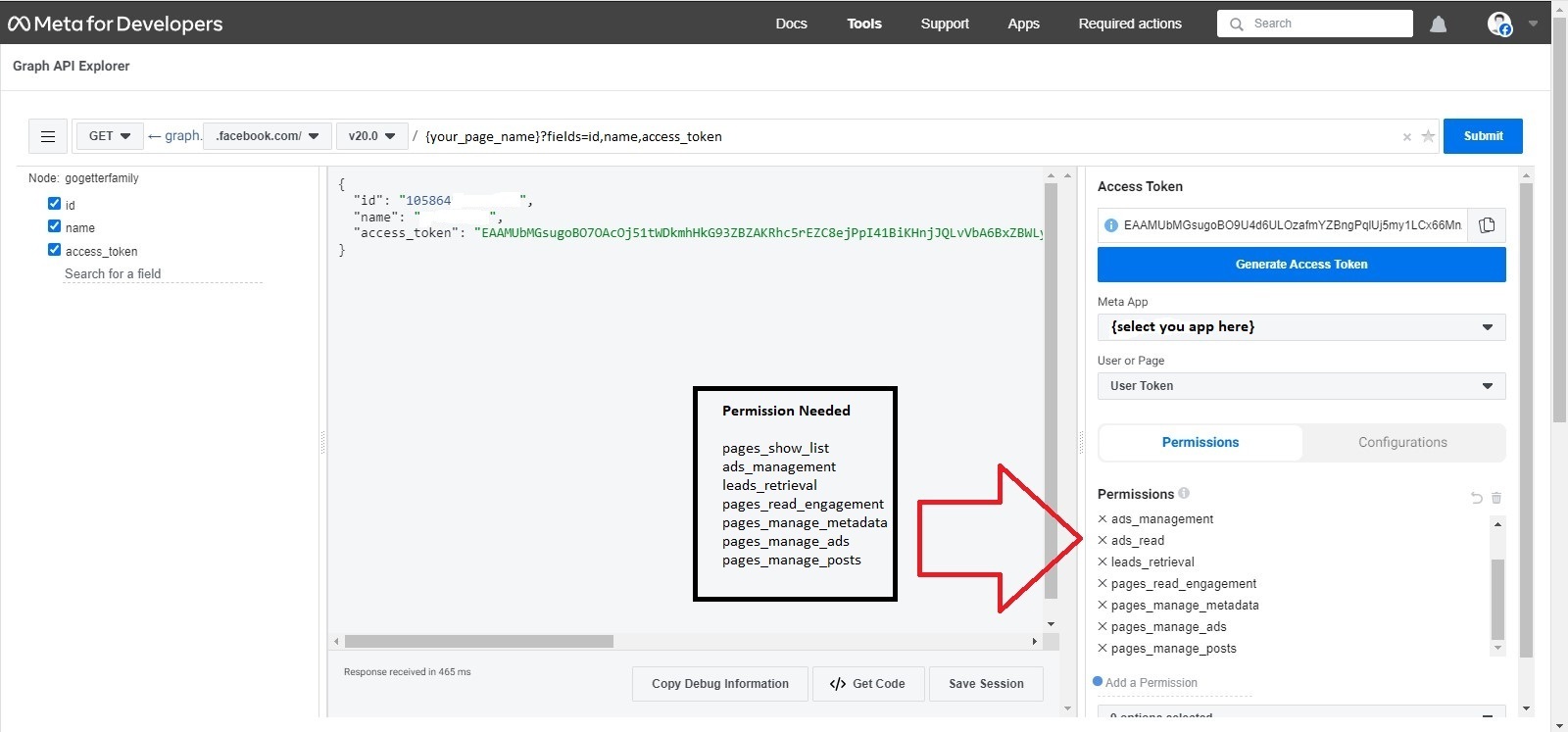
Task: Open the GET method dropdown
Action: [110, 136]
